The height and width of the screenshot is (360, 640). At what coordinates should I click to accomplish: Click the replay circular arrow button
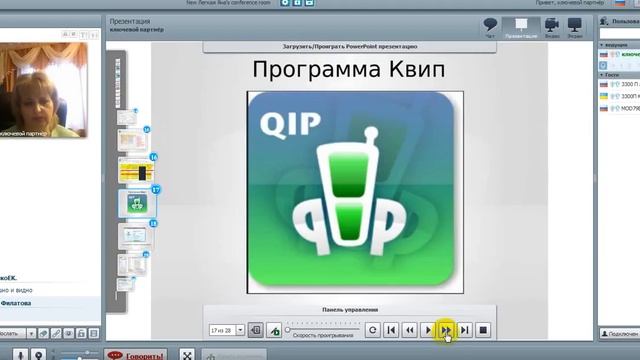[x=372, y=330]
